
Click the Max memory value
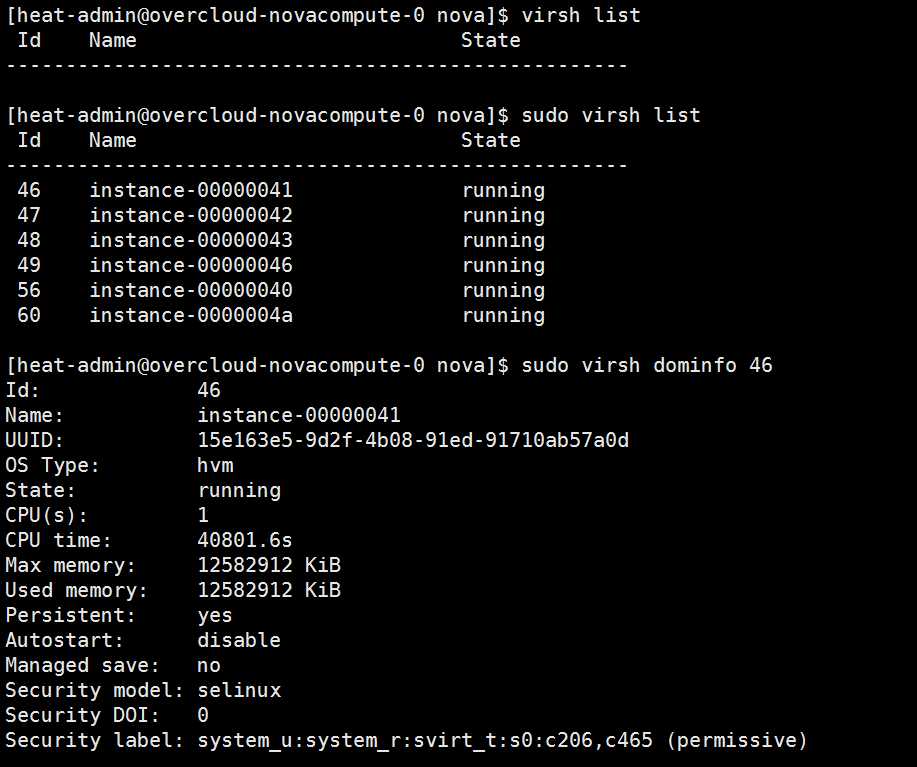tap(269, 565)
